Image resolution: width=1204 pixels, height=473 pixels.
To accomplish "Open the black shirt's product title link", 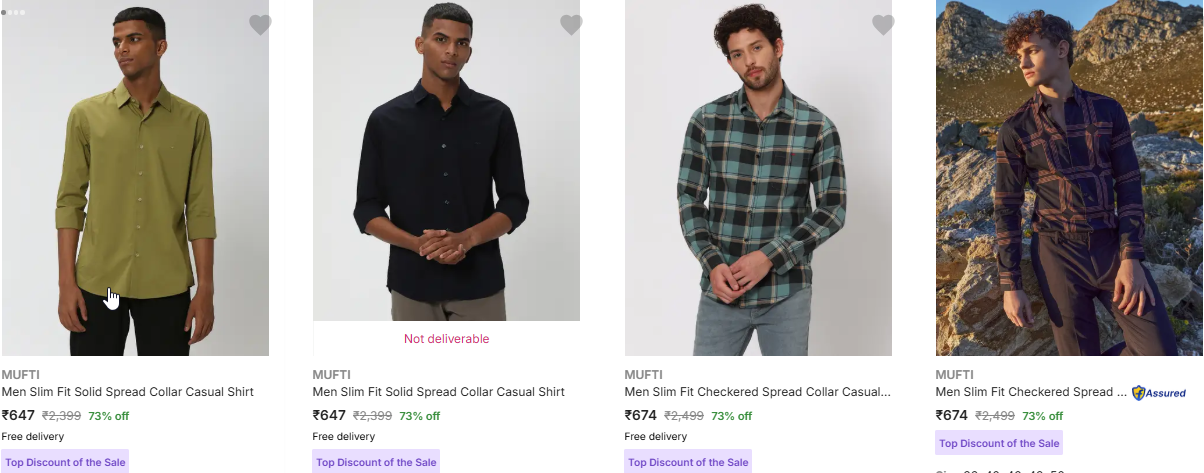I will tap(438, 392).
